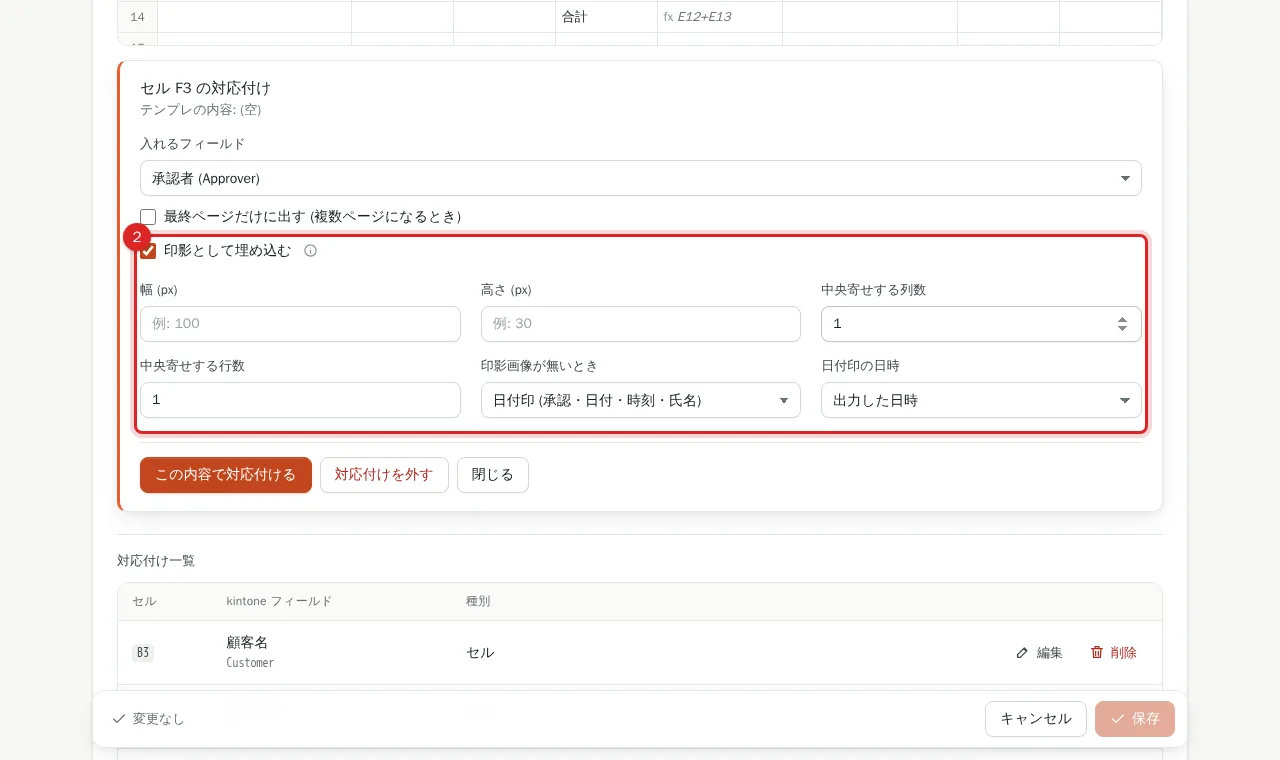1280x760 pixels.
Task: Click the info icon beside 印影として埋め込む
Action: (x=310, y=251)
